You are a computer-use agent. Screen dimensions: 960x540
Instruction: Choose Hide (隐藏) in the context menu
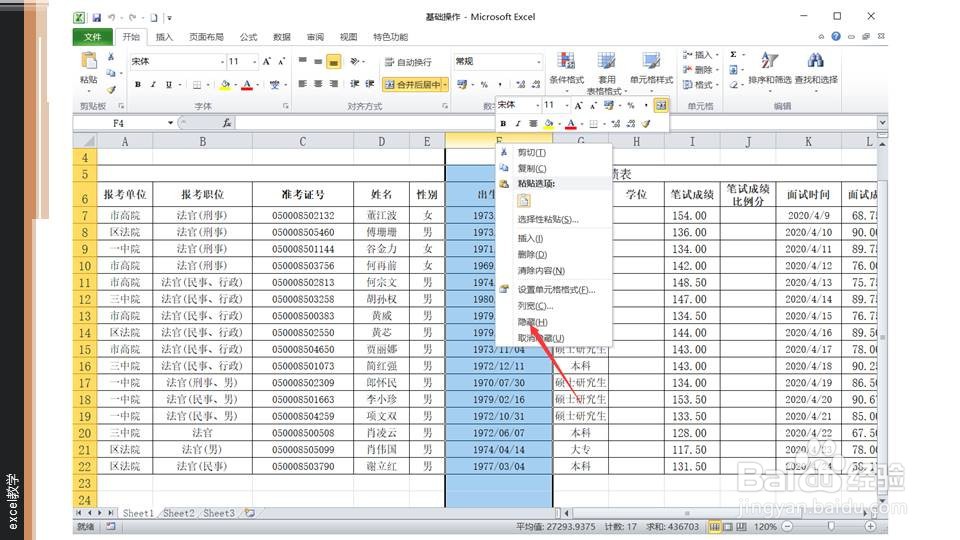click(x=556, y=322)
